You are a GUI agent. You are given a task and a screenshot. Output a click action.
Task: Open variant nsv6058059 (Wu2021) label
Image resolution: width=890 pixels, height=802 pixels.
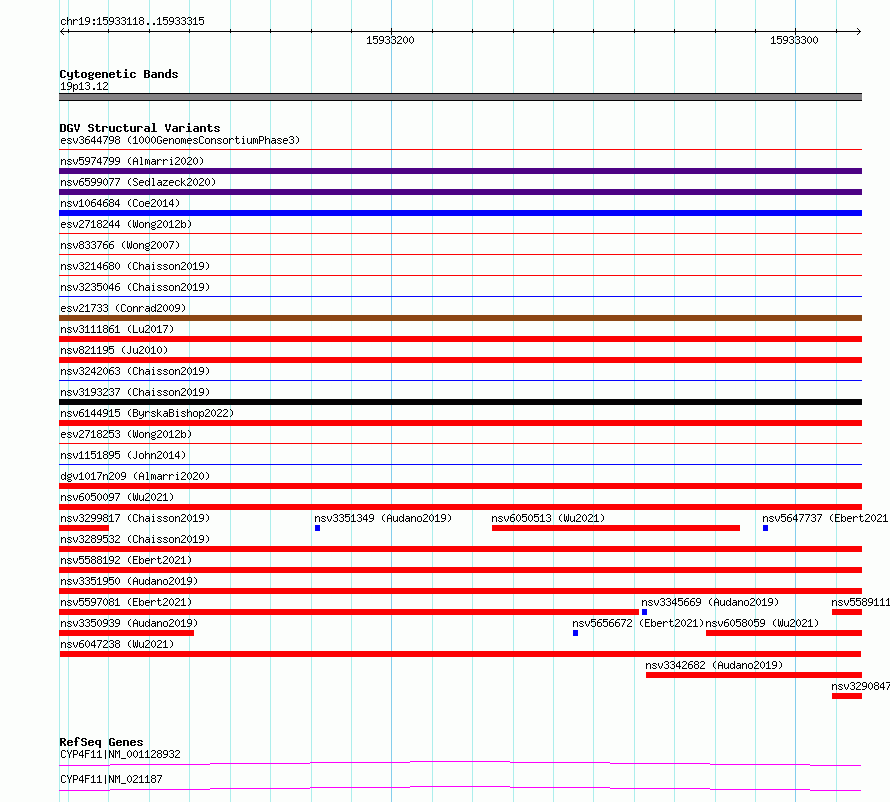coord(762,623)
